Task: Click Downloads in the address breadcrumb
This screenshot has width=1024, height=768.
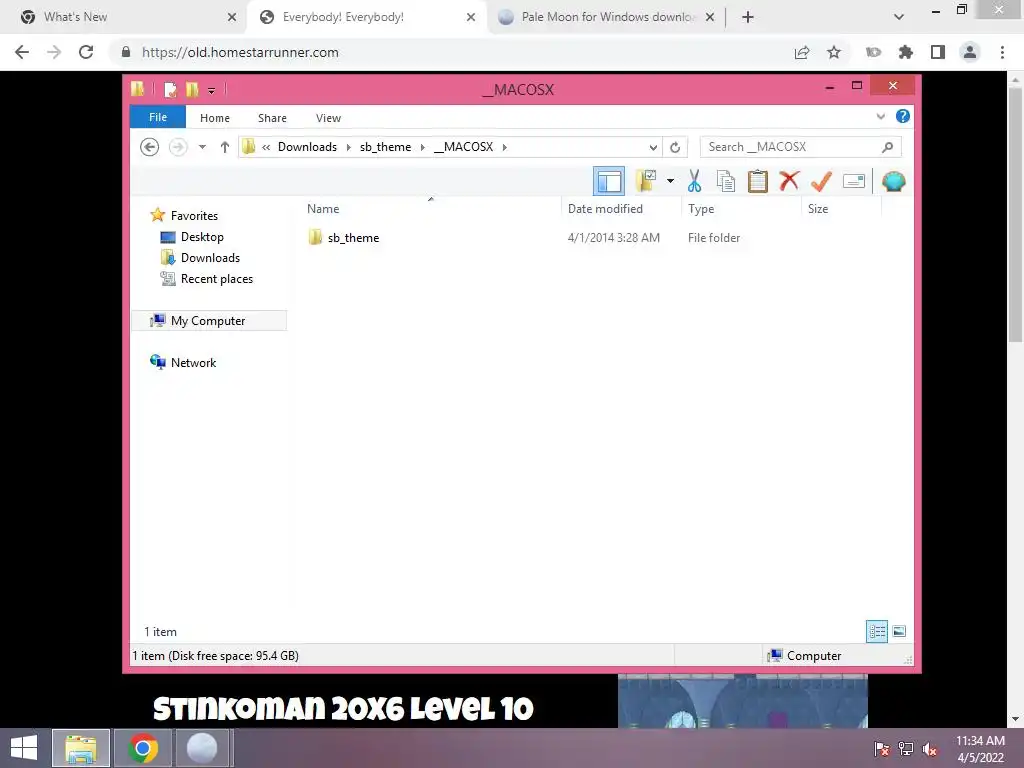Action: pyautogui.click(x=308, y=147)
